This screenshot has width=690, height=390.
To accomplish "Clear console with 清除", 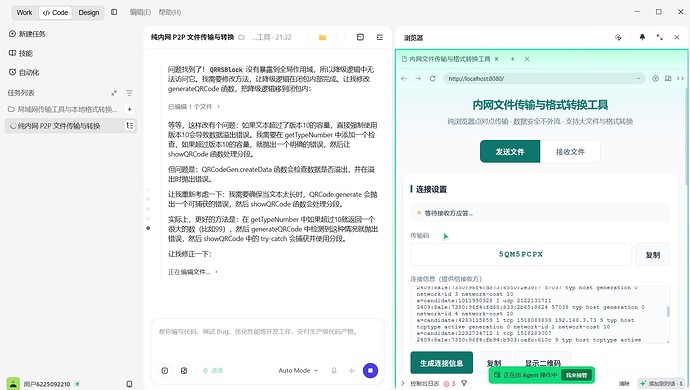I will [x=624, y=384].
